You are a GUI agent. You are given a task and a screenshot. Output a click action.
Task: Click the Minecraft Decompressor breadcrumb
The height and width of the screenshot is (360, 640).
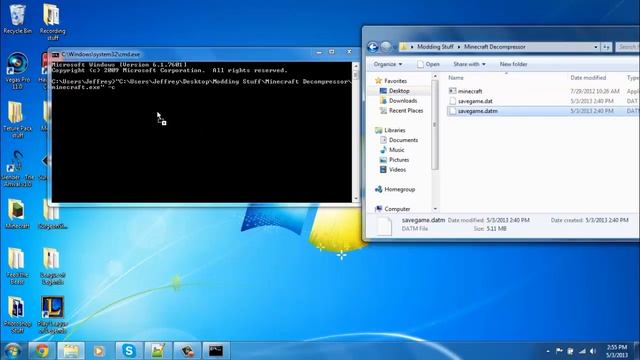495,47
